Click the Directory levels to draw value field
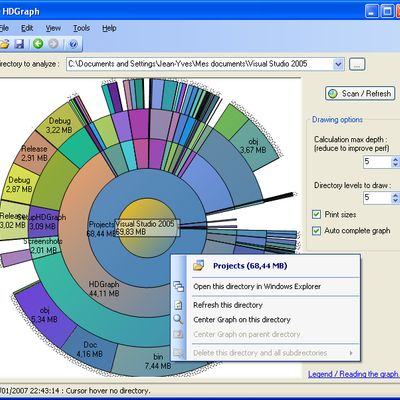 click(x=377, y=197)
